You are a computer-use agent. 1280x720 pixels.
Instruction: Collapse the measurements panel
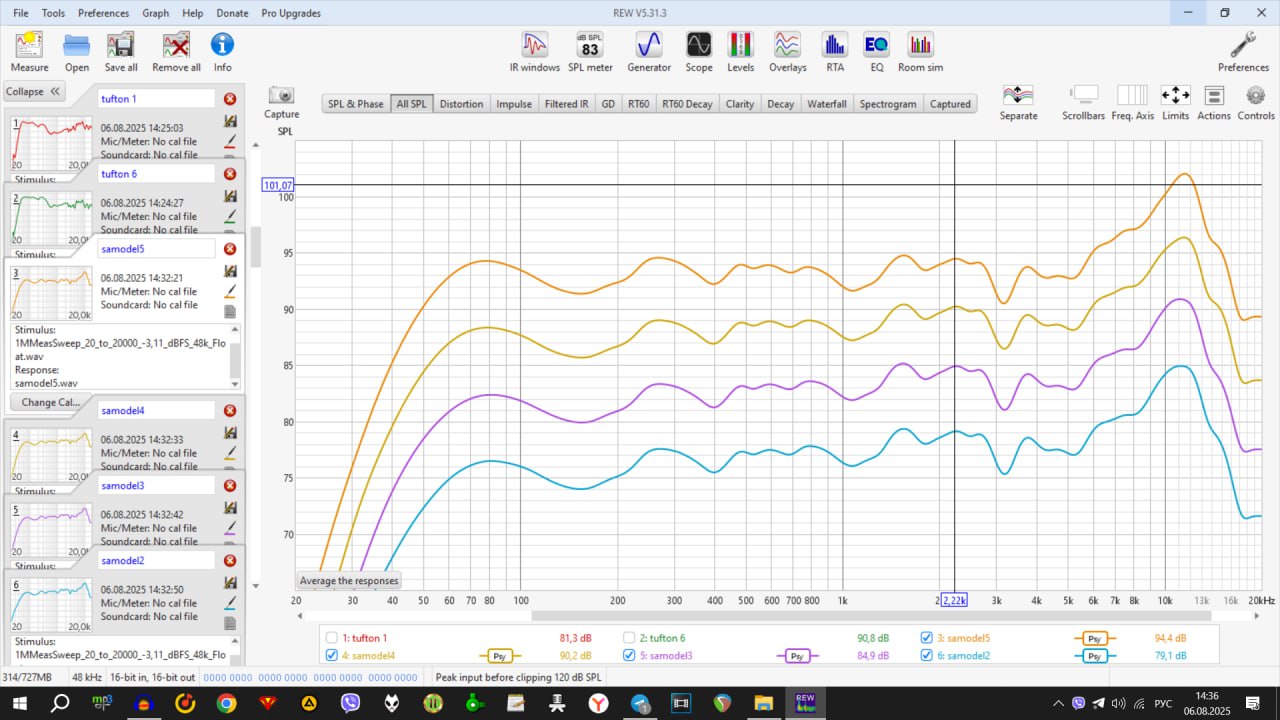(34, 91)
